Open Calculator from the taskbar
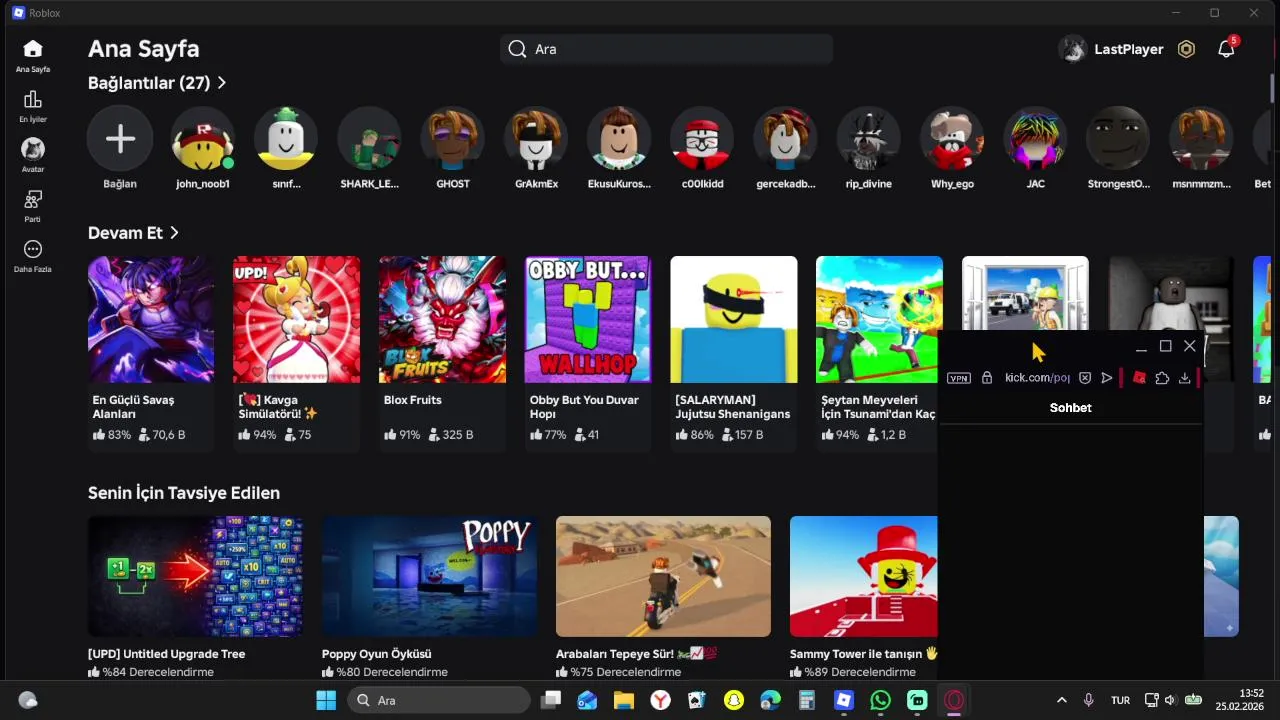The width and height of the screenshot is (1280, 720). [807, 700]
